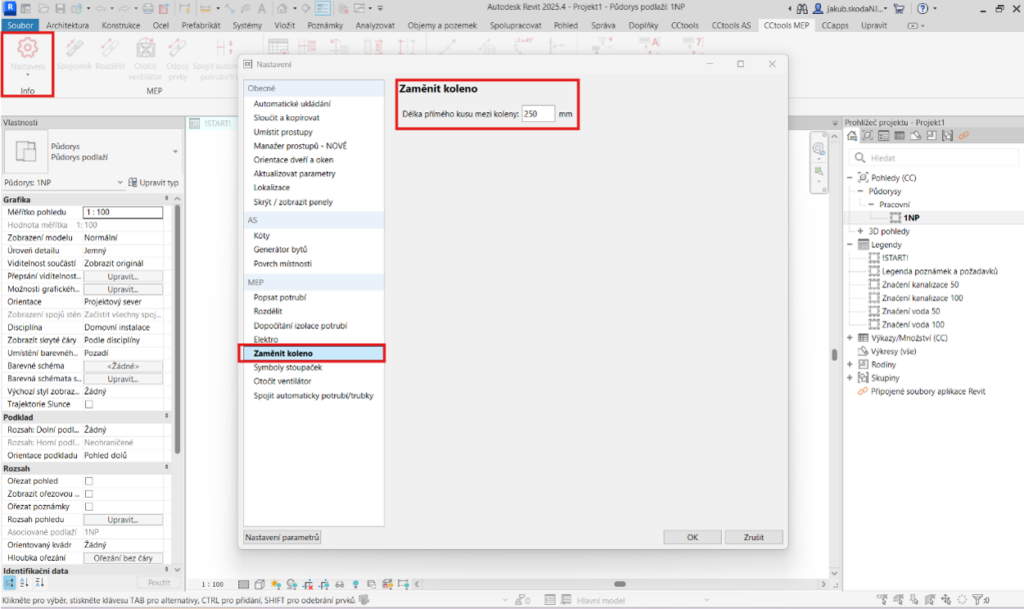Select the Odpoj prvky ribbon tool

click(177, 59)
